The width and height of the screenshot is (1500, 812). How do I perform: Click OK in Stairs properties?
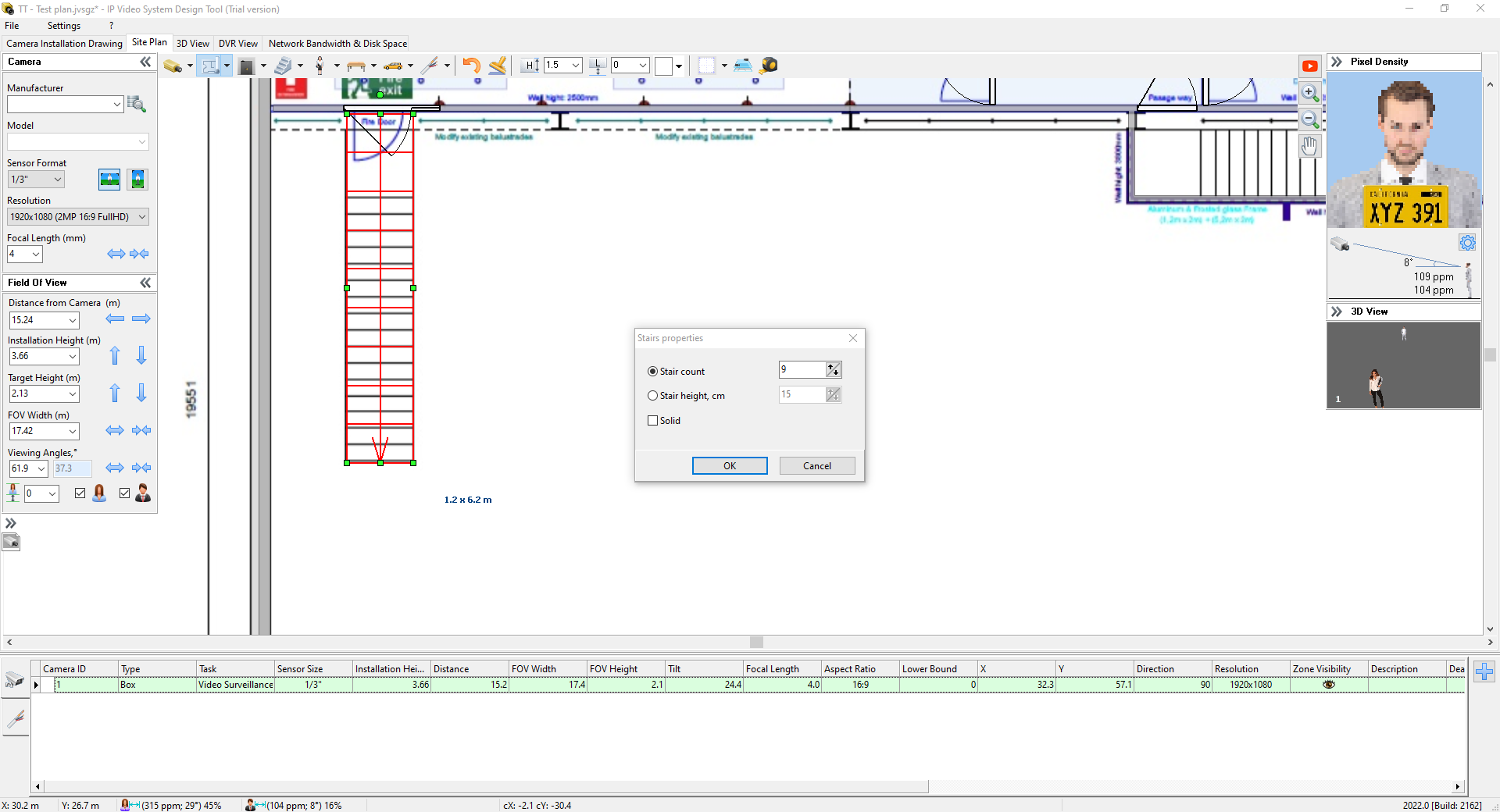pyautogui.click(x=729, y=466)
